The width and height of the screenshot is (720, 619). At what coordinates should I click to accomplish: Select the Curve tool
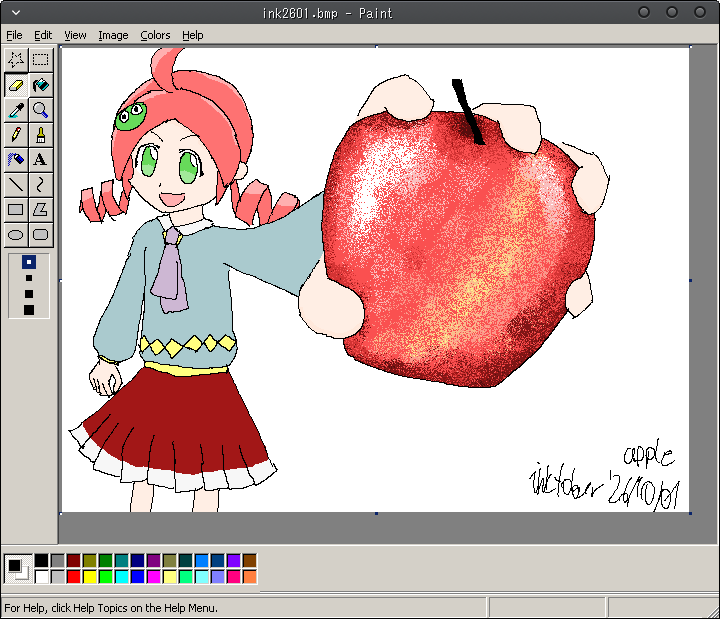tap(41, 185)
